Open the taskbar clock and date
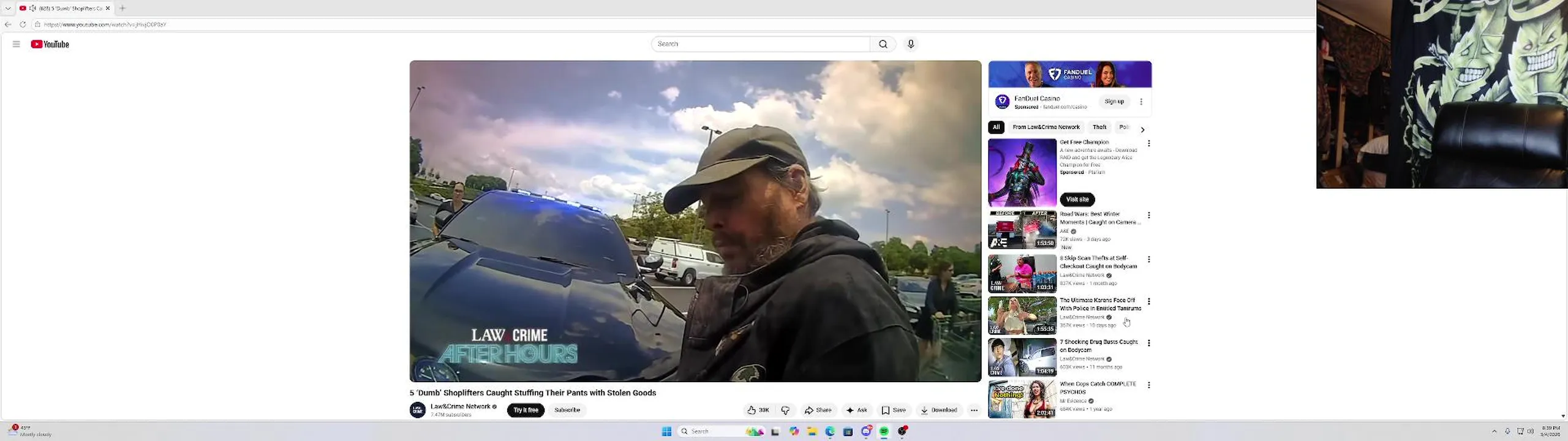Screen dimensions: 1568x441 pos(1550,431)
